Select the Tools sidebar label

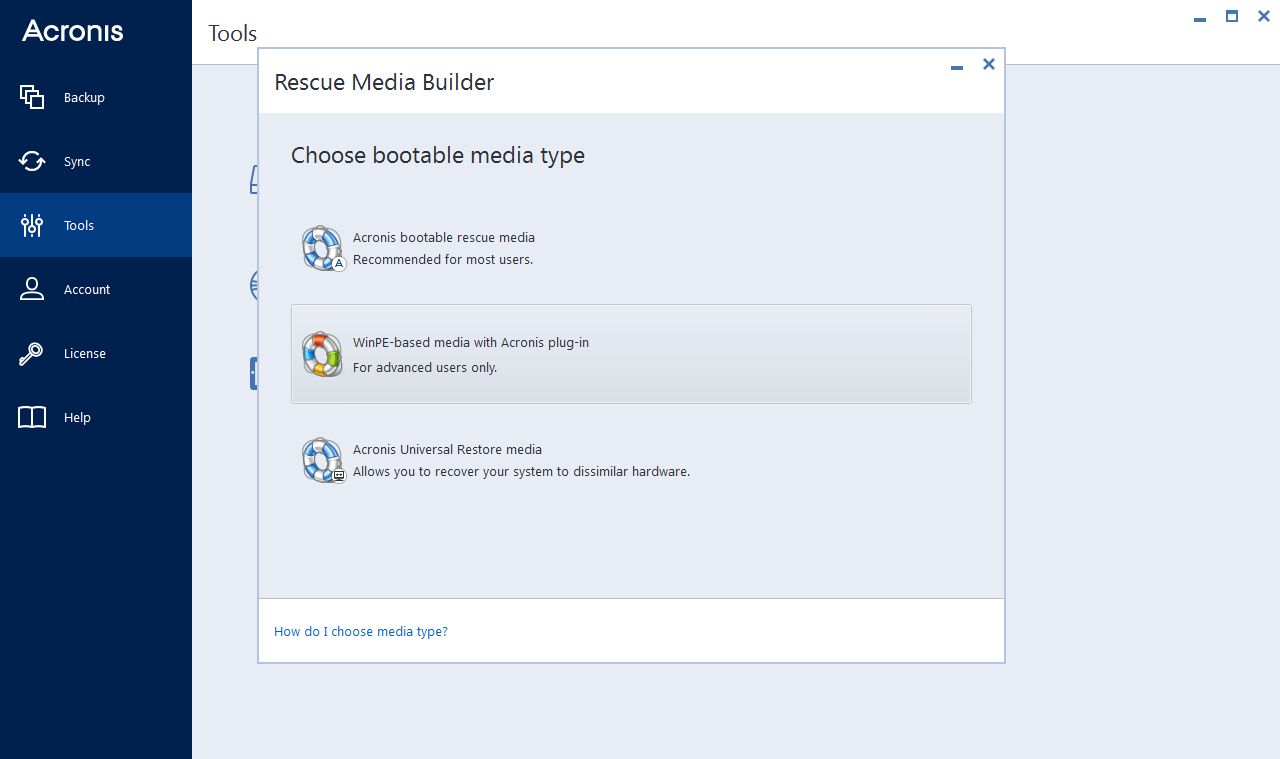(x=79, y=225)
